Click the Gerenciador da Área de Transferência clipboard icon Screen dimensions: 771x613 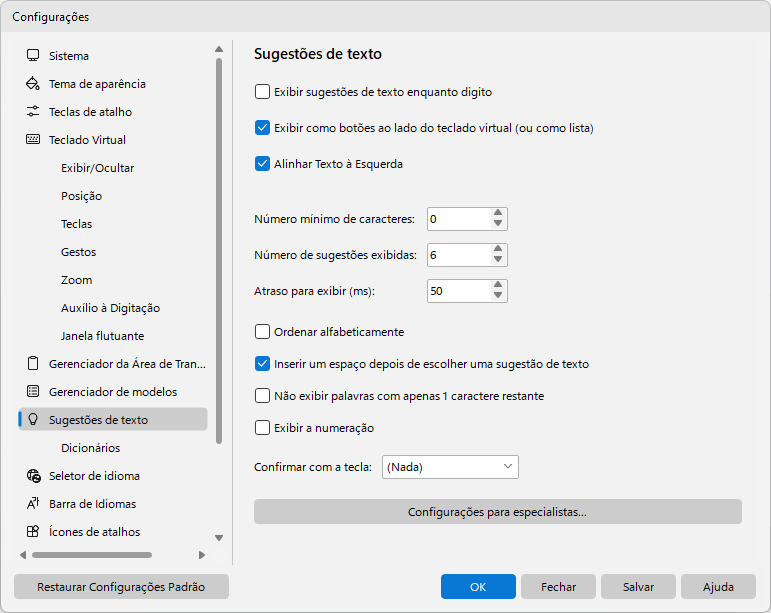[33, 364]
